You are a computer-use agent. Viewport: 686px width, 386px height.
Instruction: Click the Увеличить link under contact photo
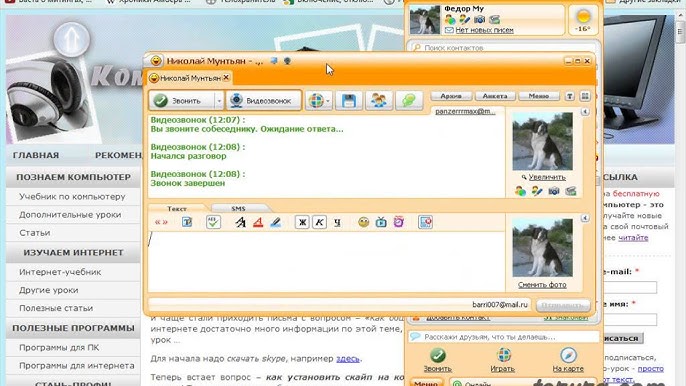click(547, 177)
